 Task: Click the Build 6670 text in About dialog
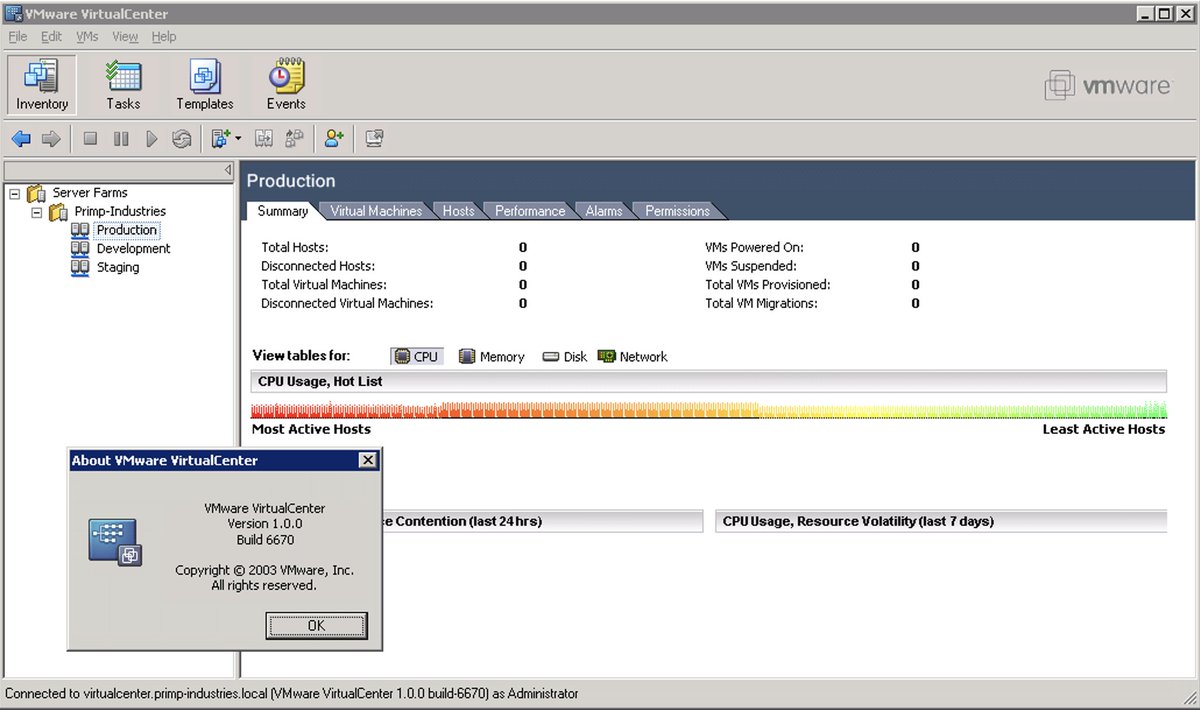click(x=264, y=539)
